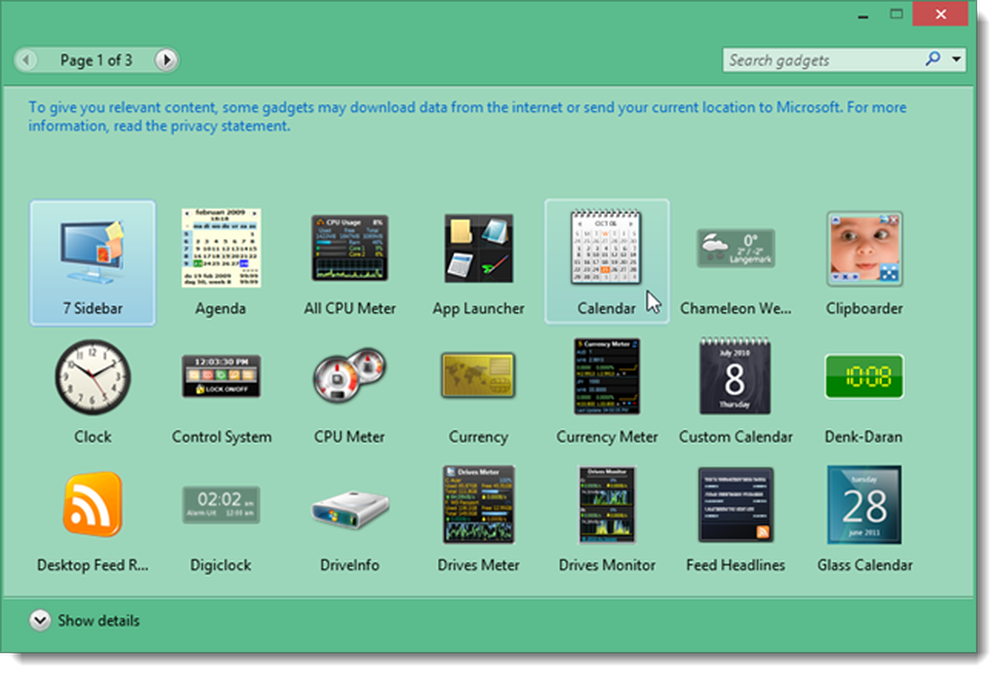
Task: Click the search magnifier icon
Action: (932, 59)
